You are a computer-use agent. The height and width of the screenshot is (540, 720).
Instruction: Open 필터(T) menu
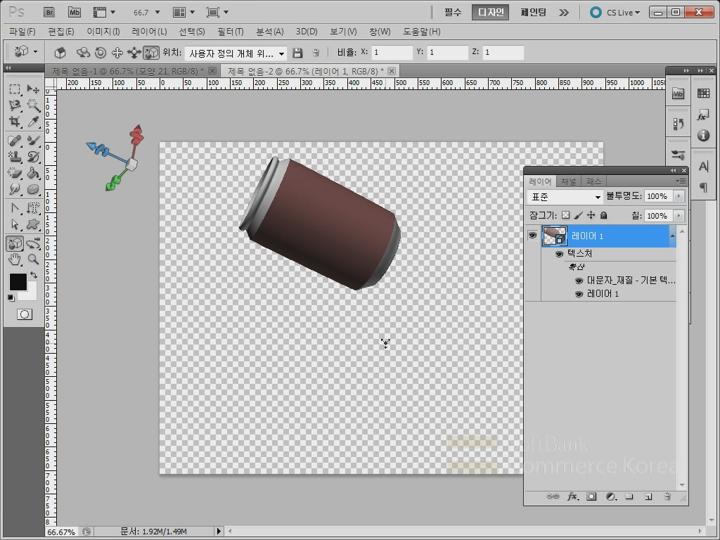(231, 32)
